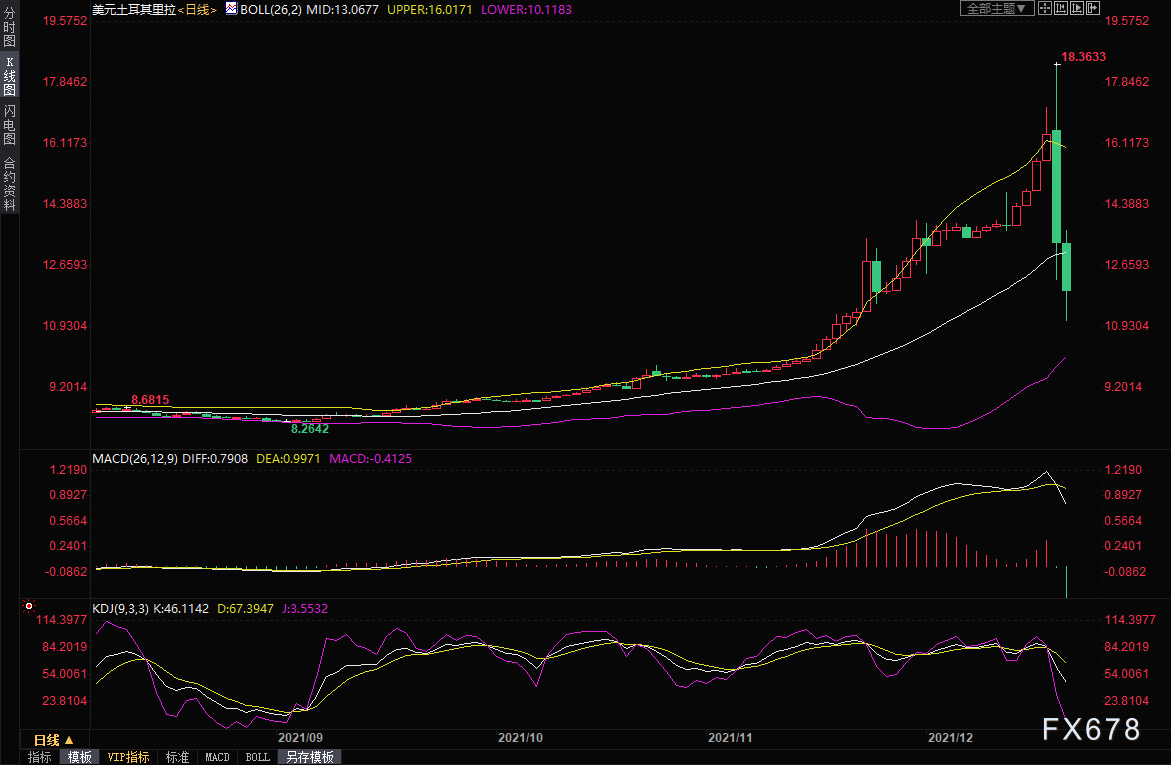Click the BOLL indicator icon beside 日线
Image resolution: width=1171 pixels, height=765 pixels.
point(232,8)
